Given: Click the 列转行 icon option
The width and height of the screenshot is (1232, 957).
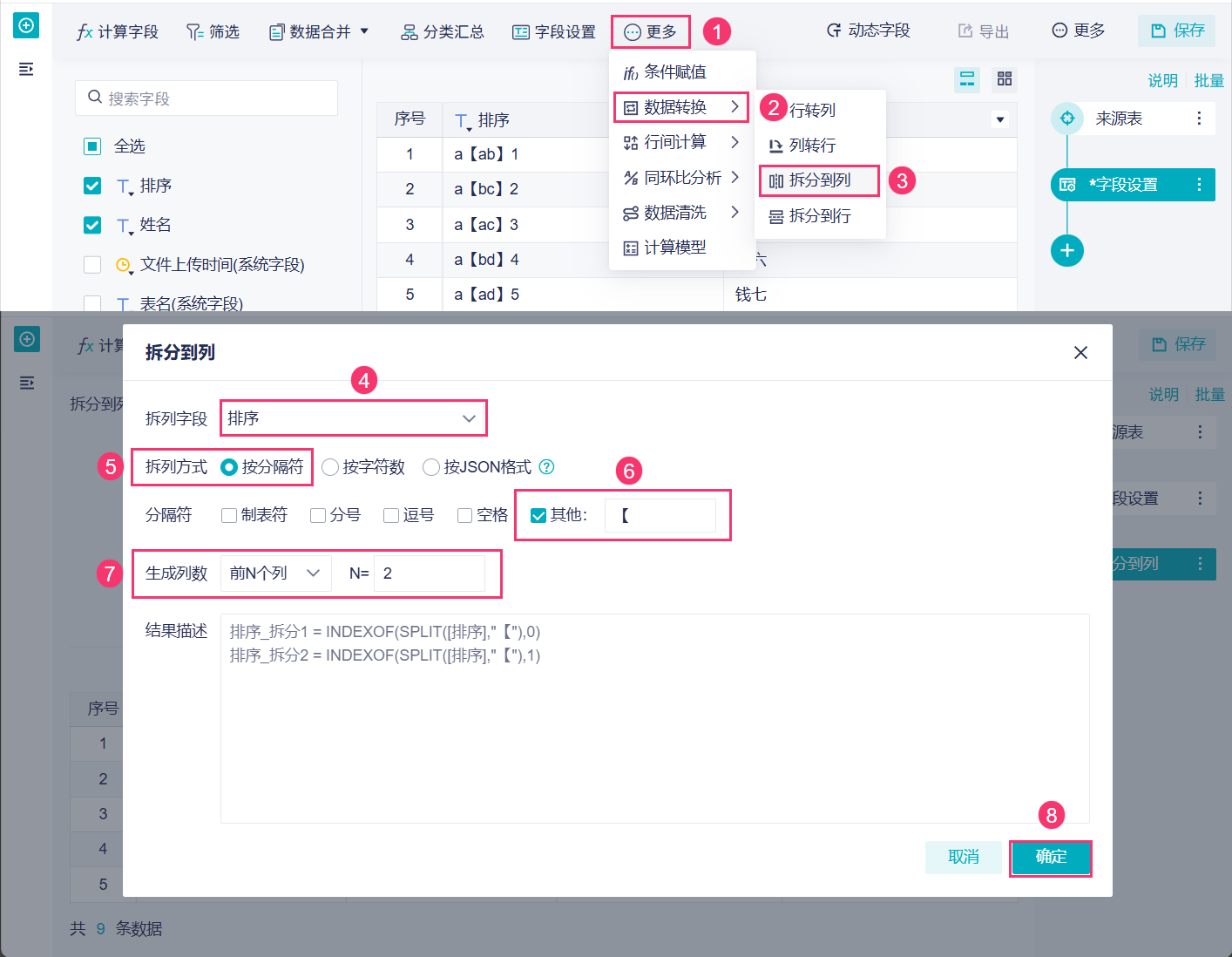Looking at the screenshot, I should point(775,146).
